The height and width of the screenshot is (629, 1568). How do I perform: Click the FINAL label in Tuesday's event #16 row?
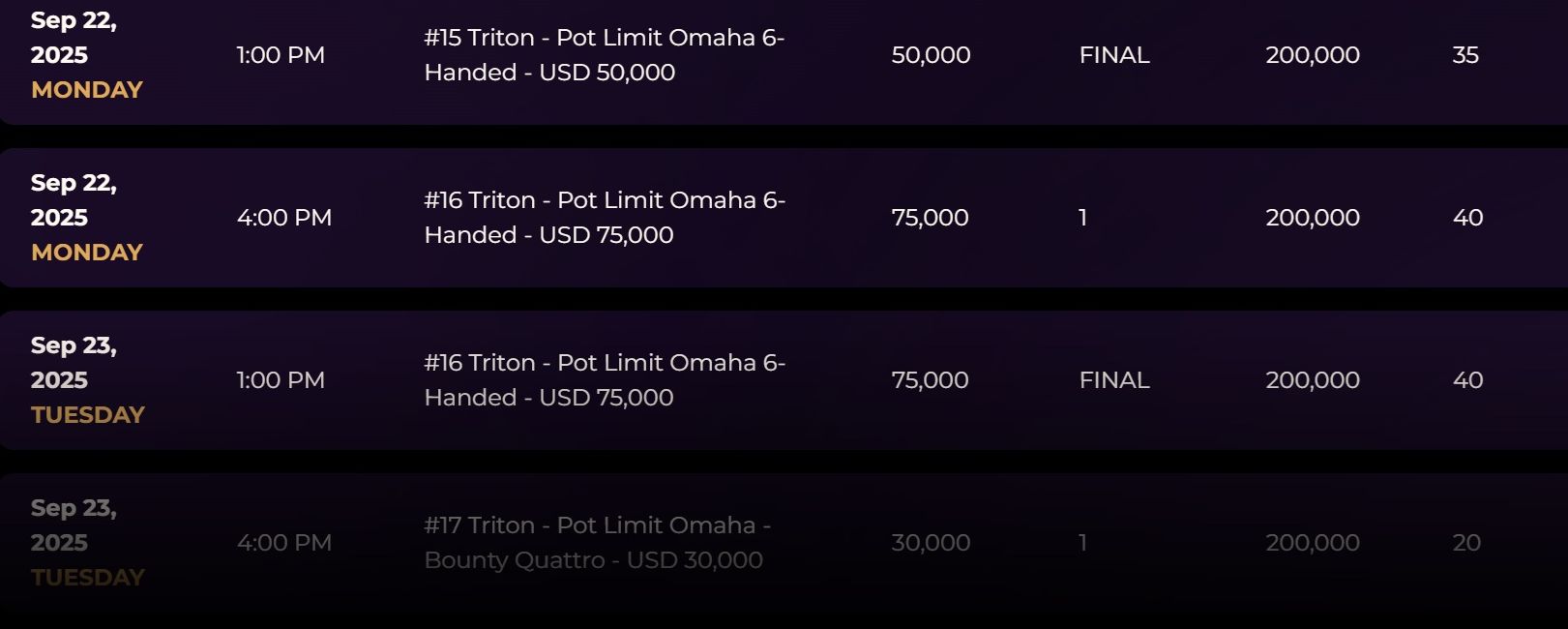[1114, 380]
